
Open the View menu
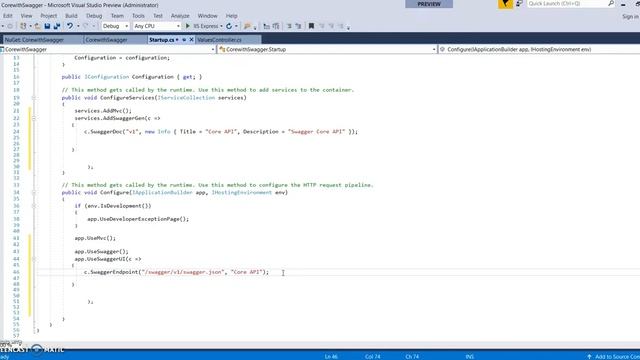tap(26, 16)
